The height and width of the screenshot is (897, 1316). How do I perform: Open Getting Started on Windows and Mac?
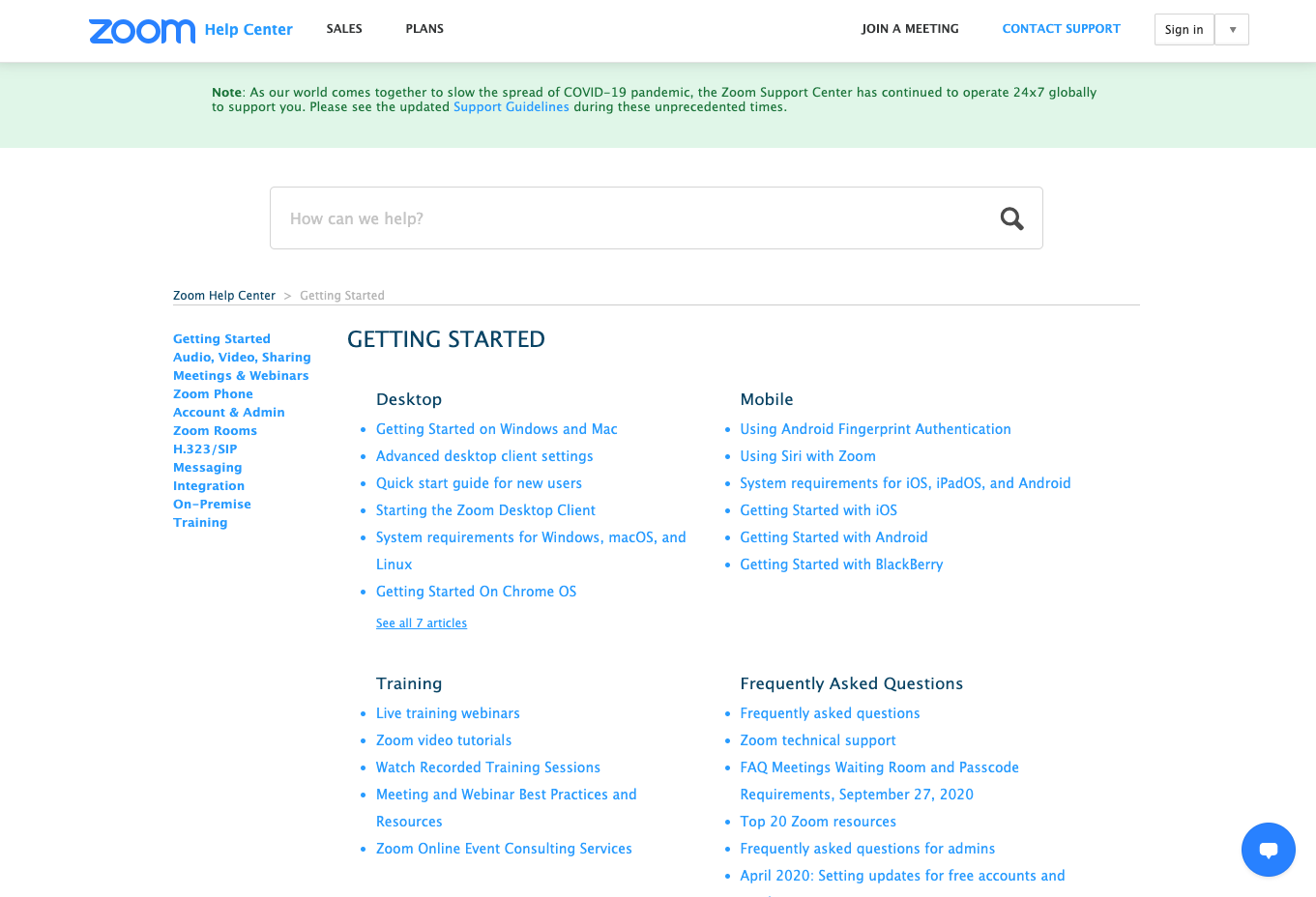pos(497,429)
